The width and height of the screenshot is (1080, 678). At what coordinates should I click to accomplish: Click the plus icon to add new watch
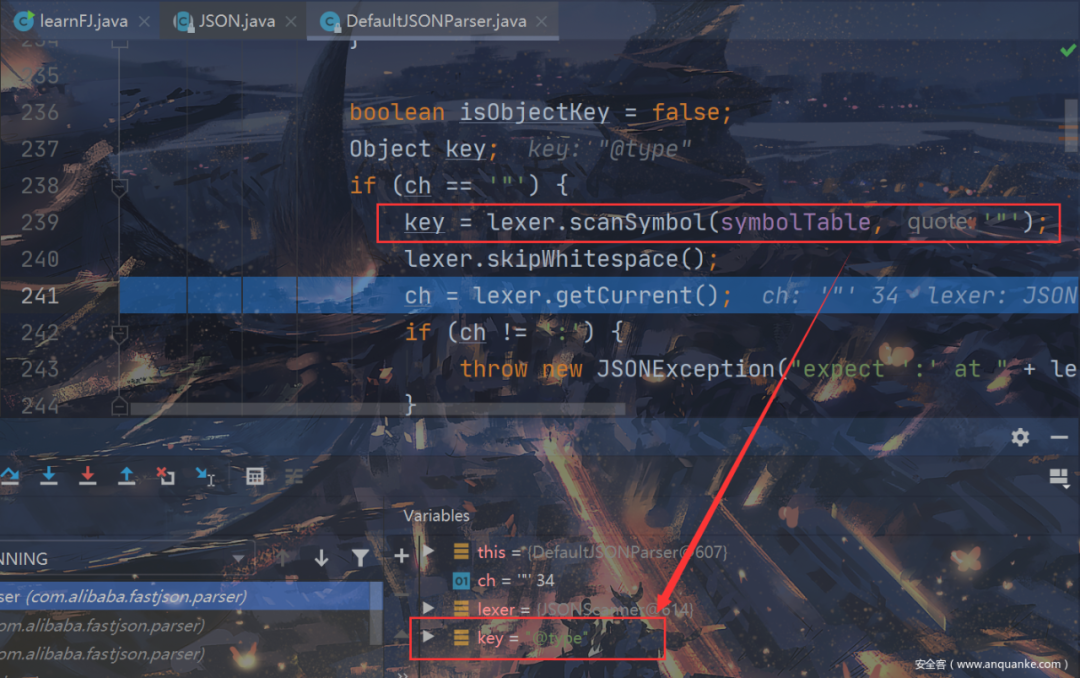402,555
